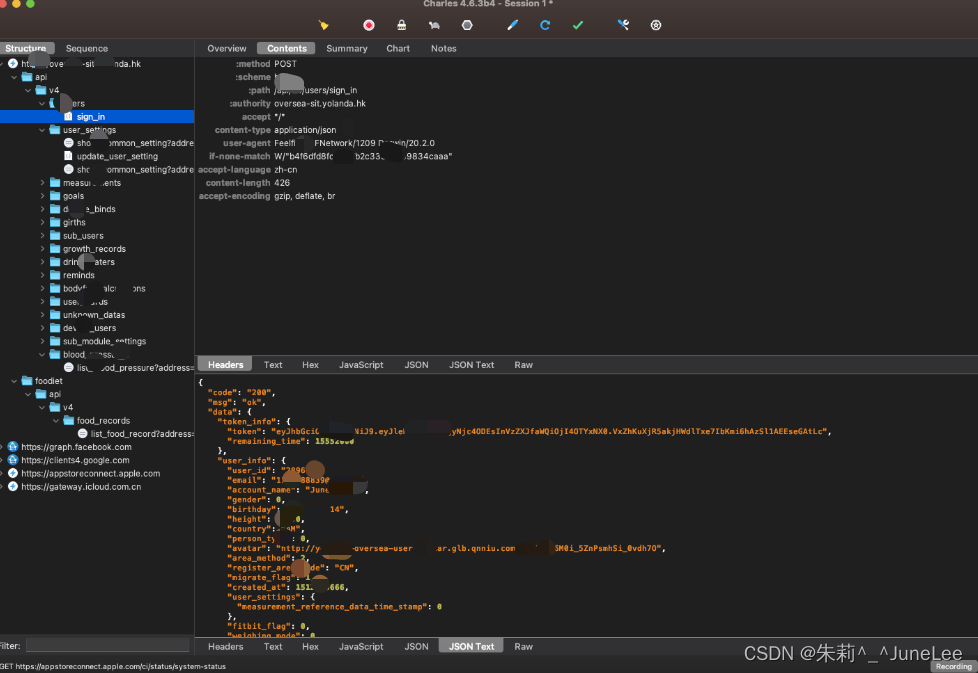Expand the reminds folder
Image resolution: width=978 pixels, height=673 pixels.
point(42,275)
